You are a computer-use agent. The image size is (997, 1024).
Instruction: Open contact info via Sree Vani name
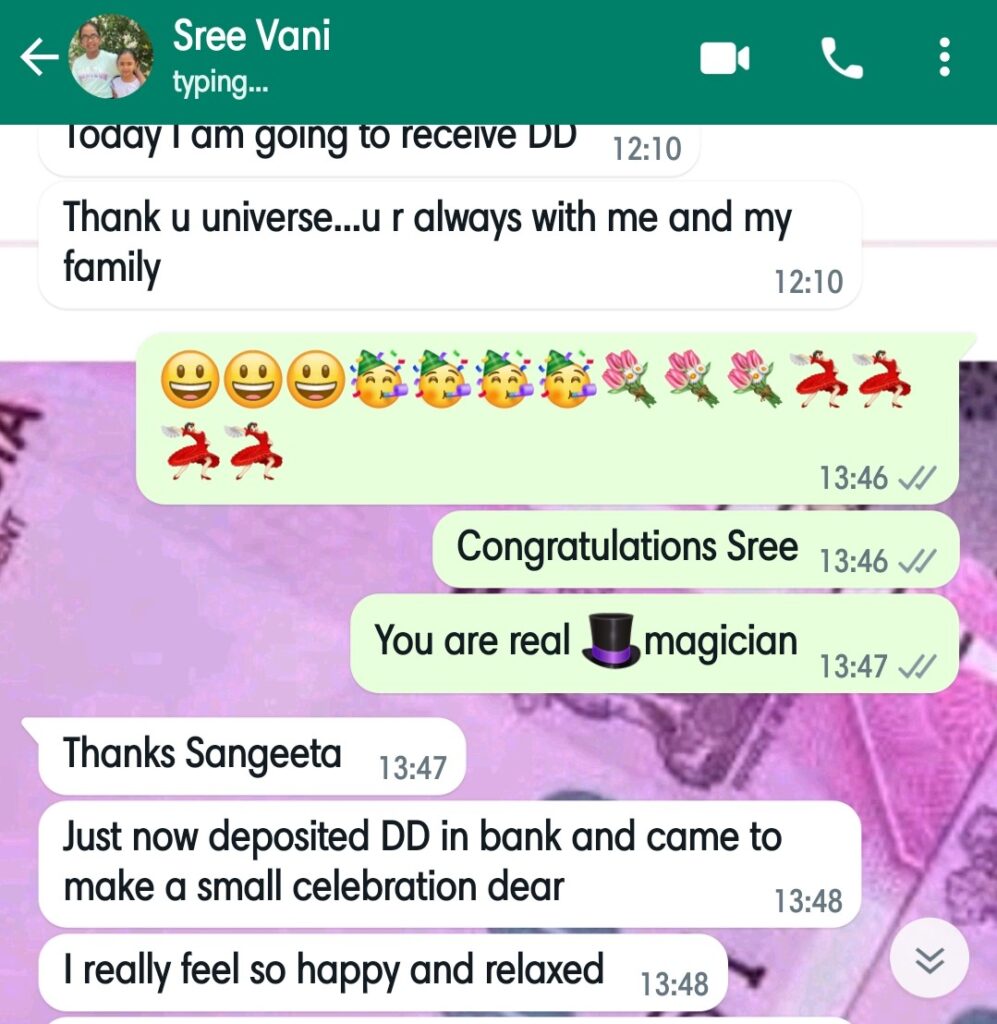point(251,35)
